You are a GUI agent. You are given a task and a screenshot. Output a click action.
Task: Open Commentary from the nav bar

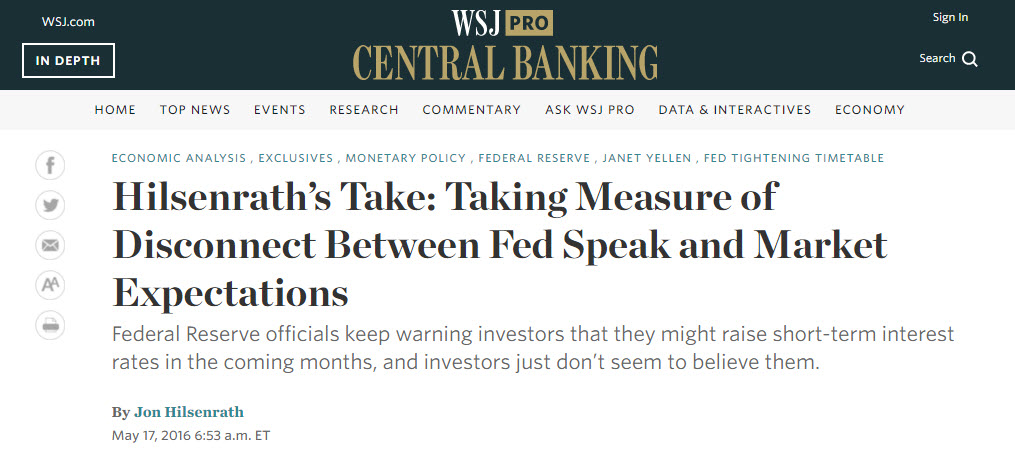[x=471, y=110]
